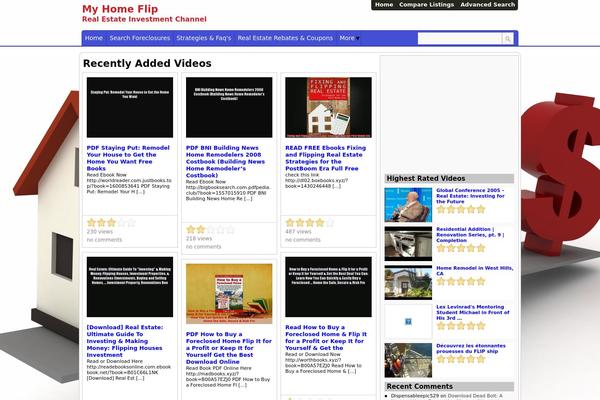Rate Staying Put video with star rating
600x400 pixels.
(x=111, y=222)
